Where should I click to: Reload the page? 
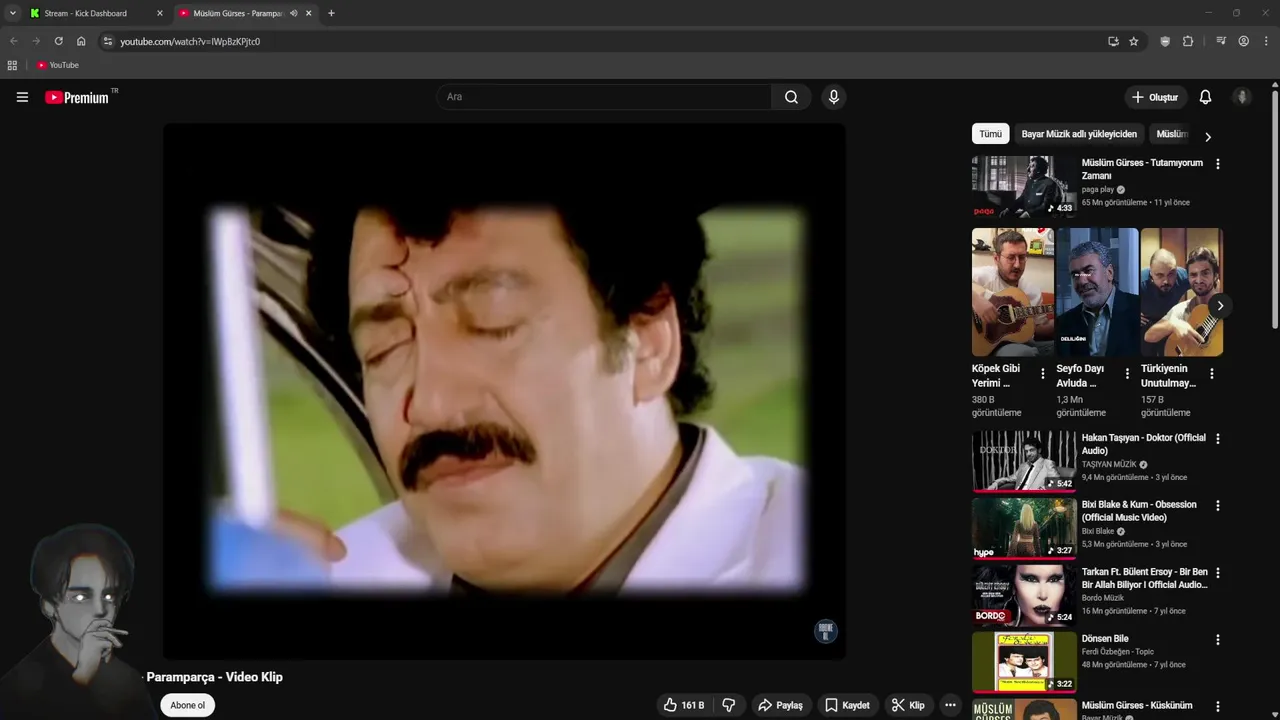[58, 41]
